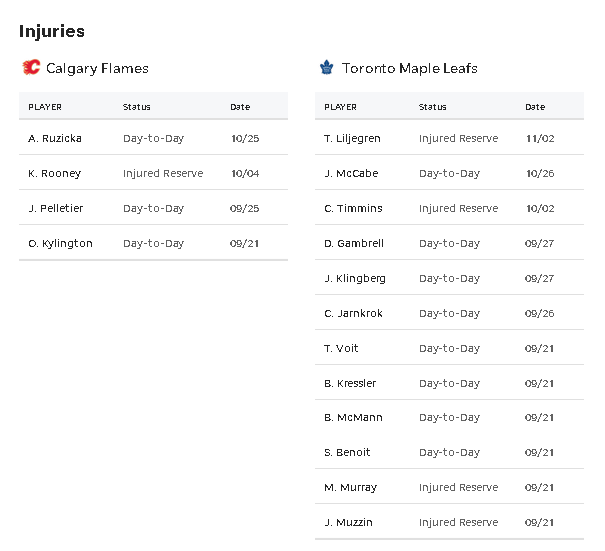Open J. McCabe player entry
This screenshot has width=605, height=551.
[x=351, y=173]
